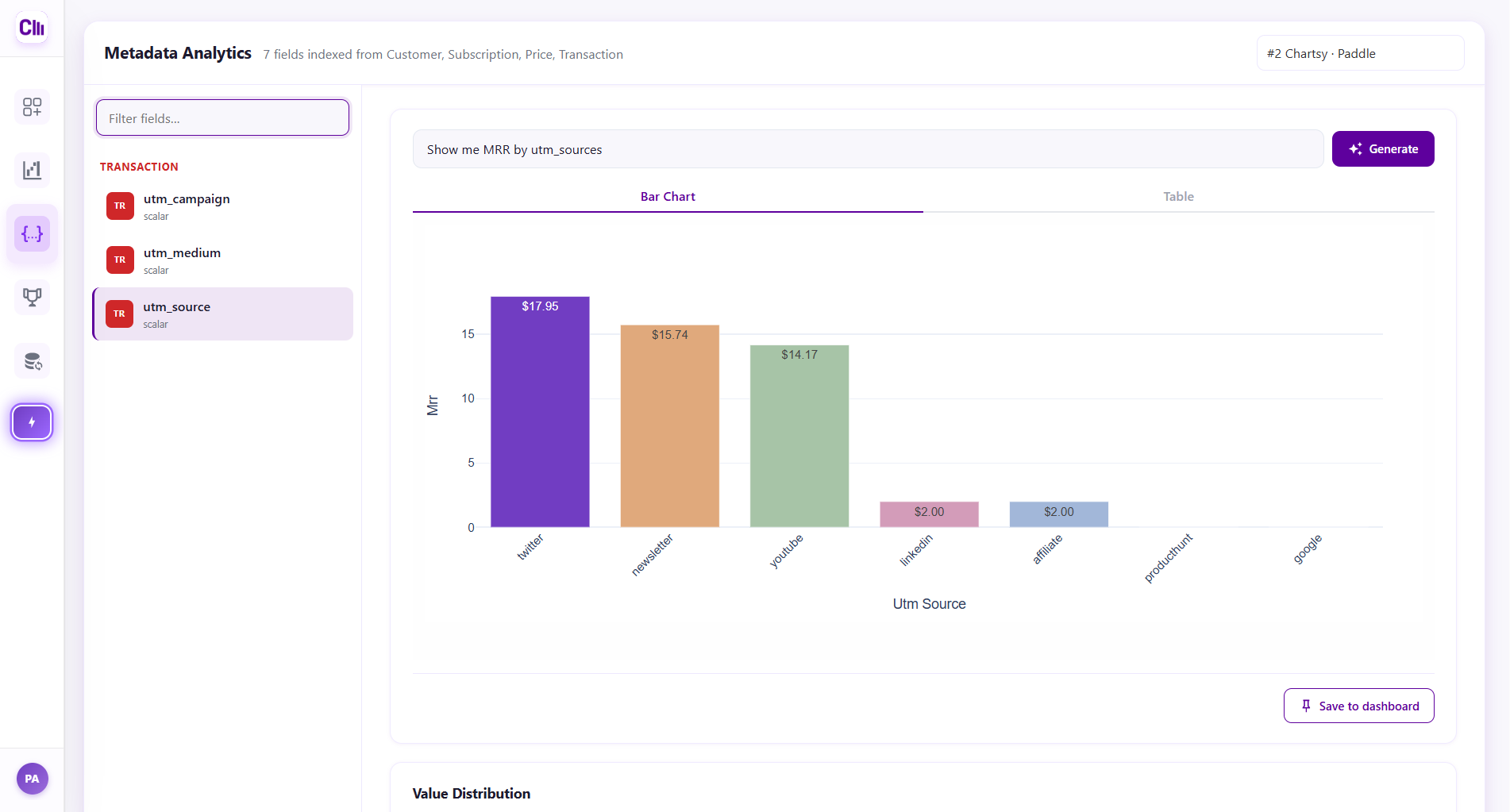The image size is (1510, 812).
Task: Switch to the Bar Chart tab
Action: tap(668, 197)
